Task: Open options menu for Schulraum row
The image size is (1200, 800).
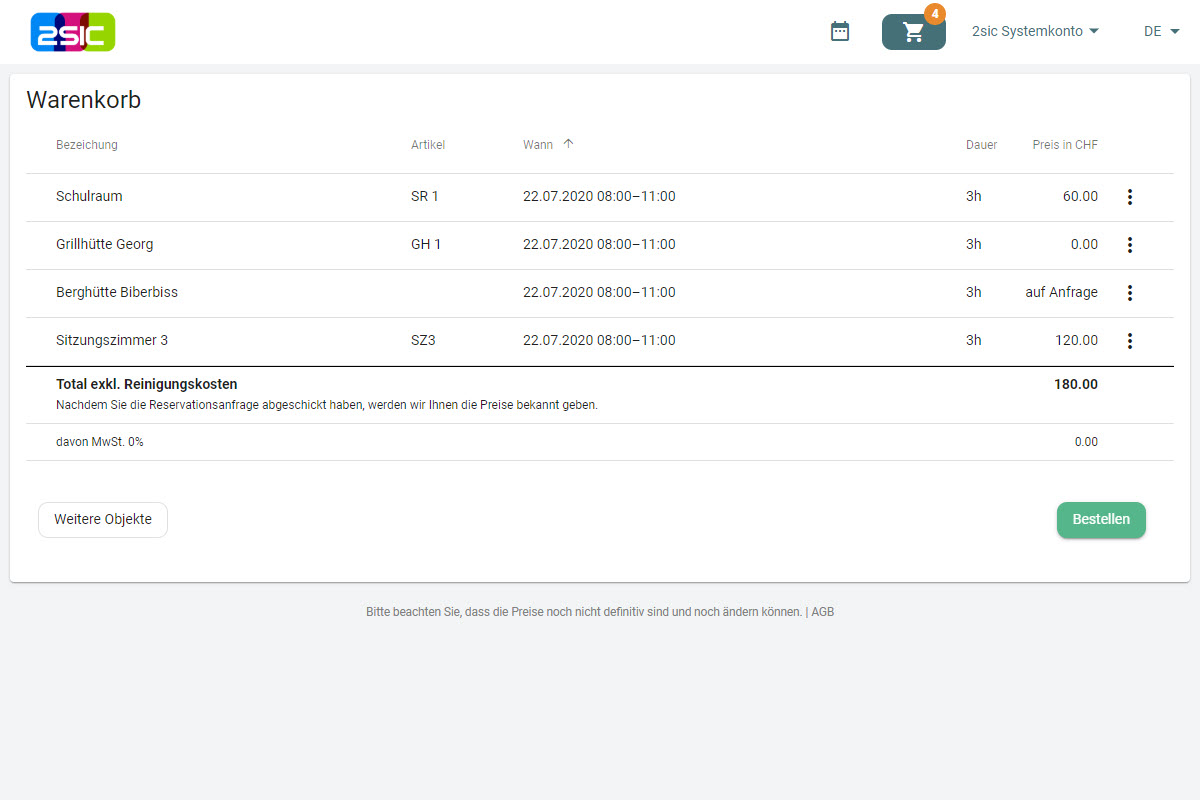Action: coord(1130,197)
